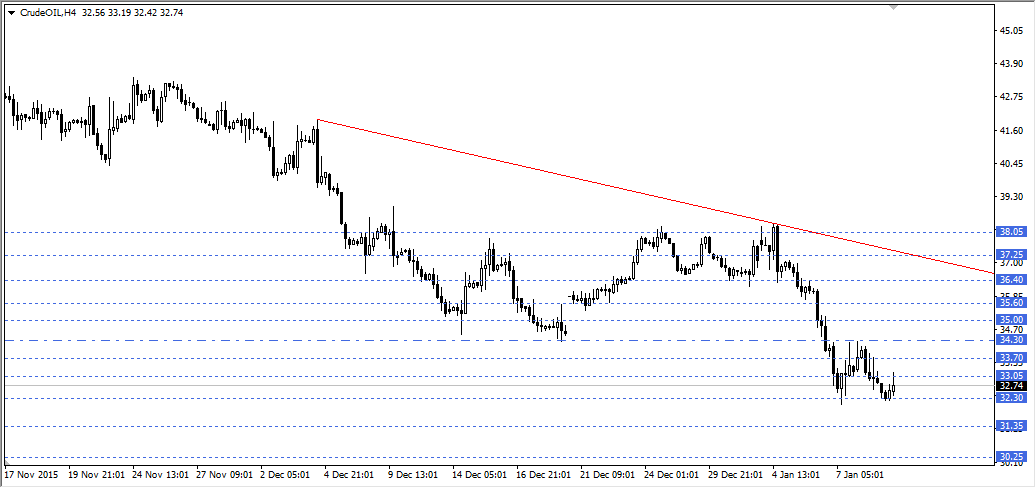Click the 35.00 level price label
The height and width of the screenshot is (488, 1036).
click(x=1011, y=320)
